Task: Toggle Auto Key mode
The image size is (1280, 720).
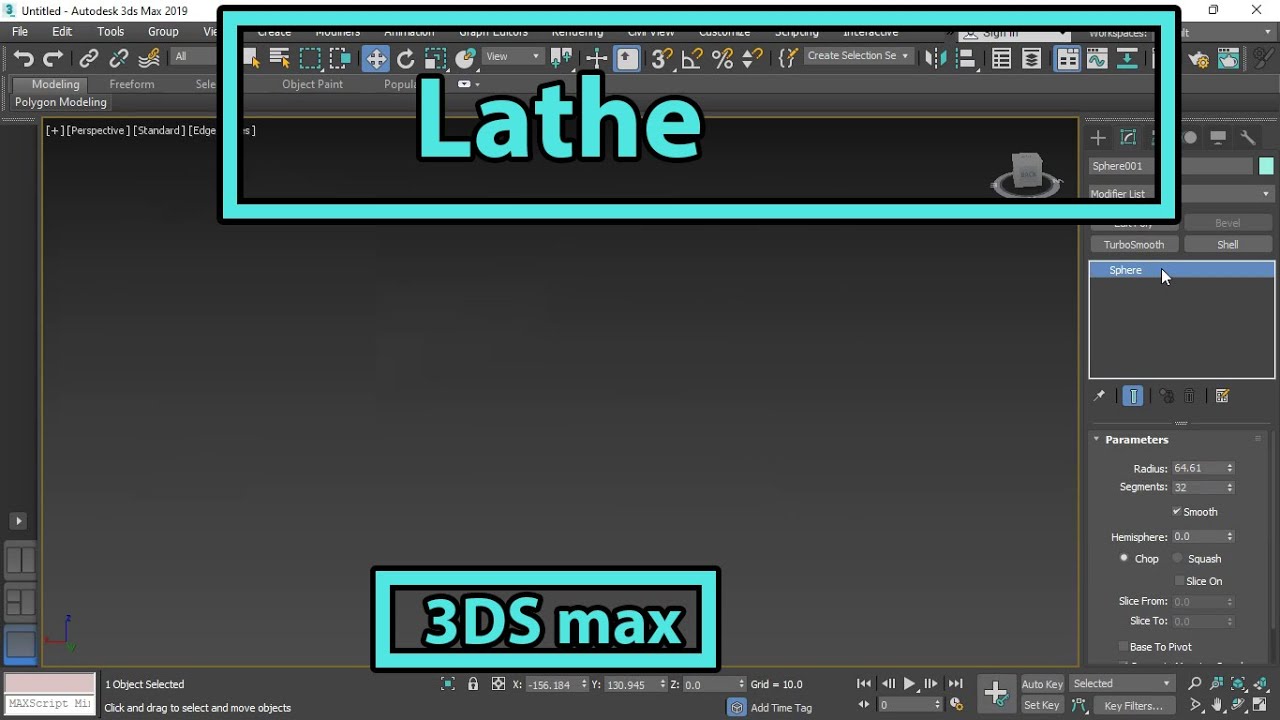Action: [x=1042, y=684]
